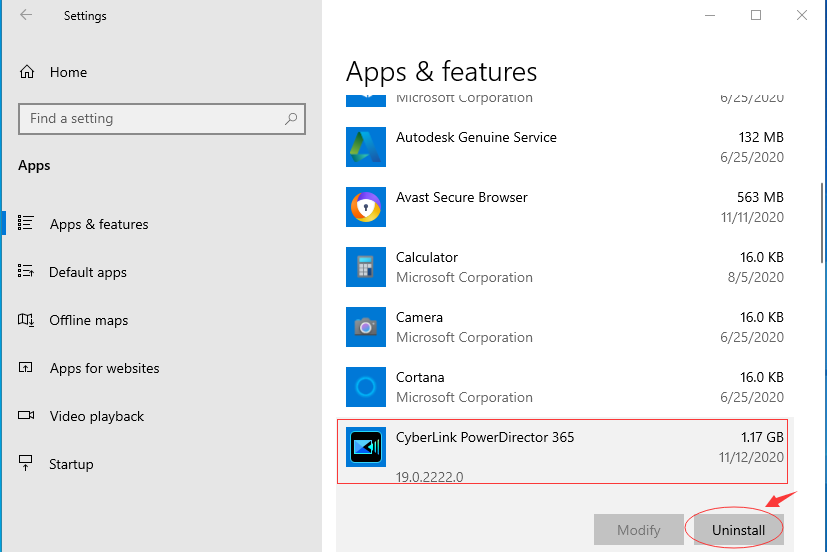Select the Calculator entry name

tap(427, 257)
